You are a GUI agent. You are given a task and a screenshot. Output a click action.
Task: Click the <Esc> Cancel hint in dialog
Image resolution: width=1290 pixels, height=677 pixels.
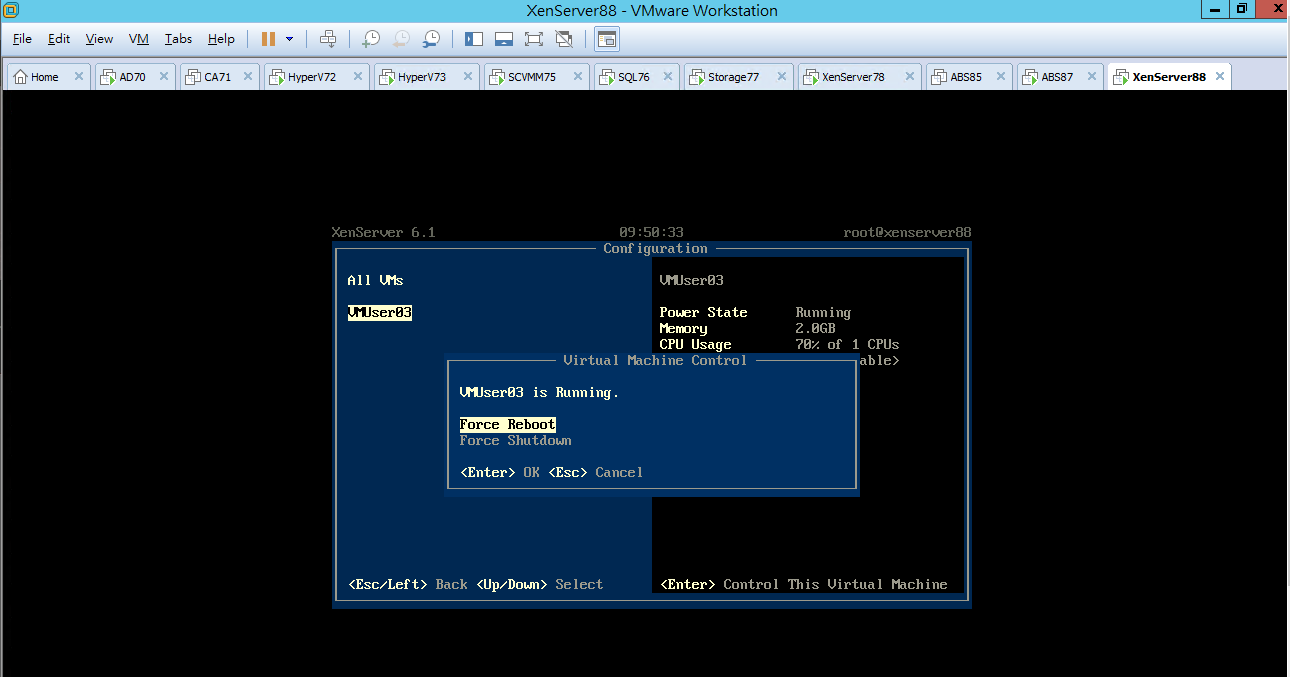click(595, 472)
